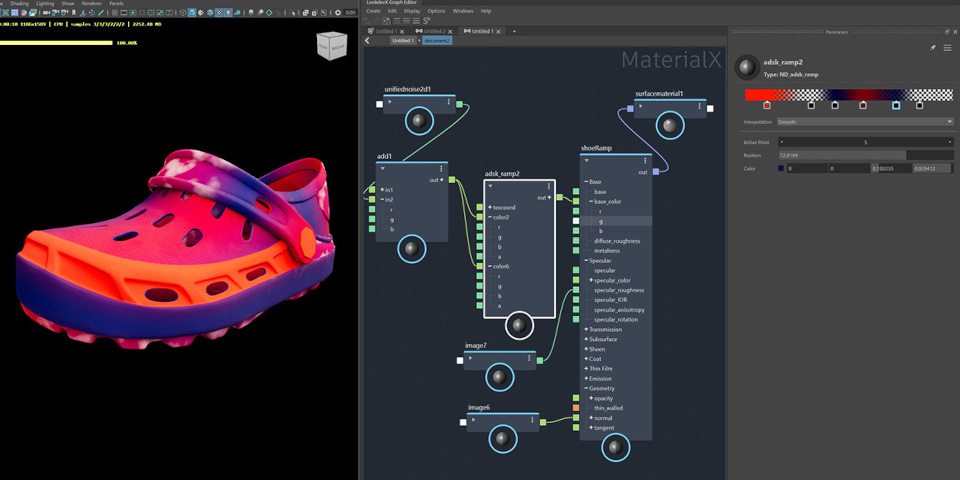The height and width of the screenshot is (480, 960).
Task: Open the three-dot menu on the shoeRamp node
Action: 646,160
